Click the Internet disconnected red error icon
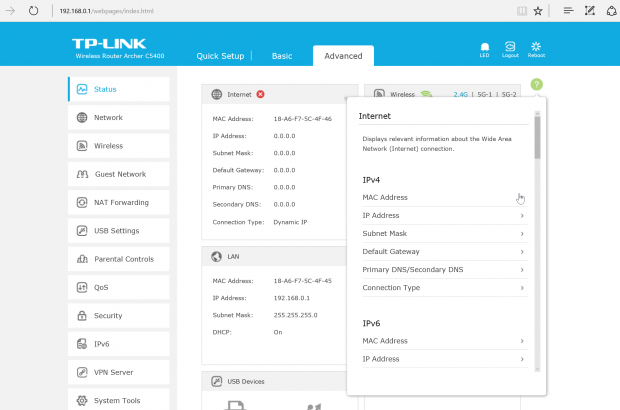The height and width of the screenshot is (410, 620). [x=260, y=94]
